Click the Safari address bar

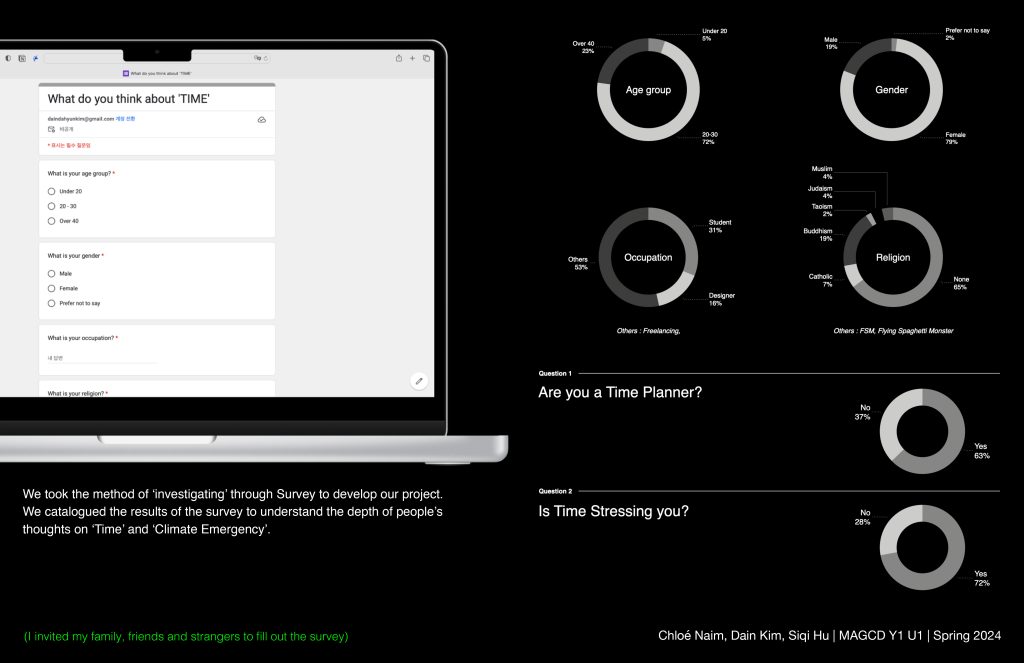150,58
